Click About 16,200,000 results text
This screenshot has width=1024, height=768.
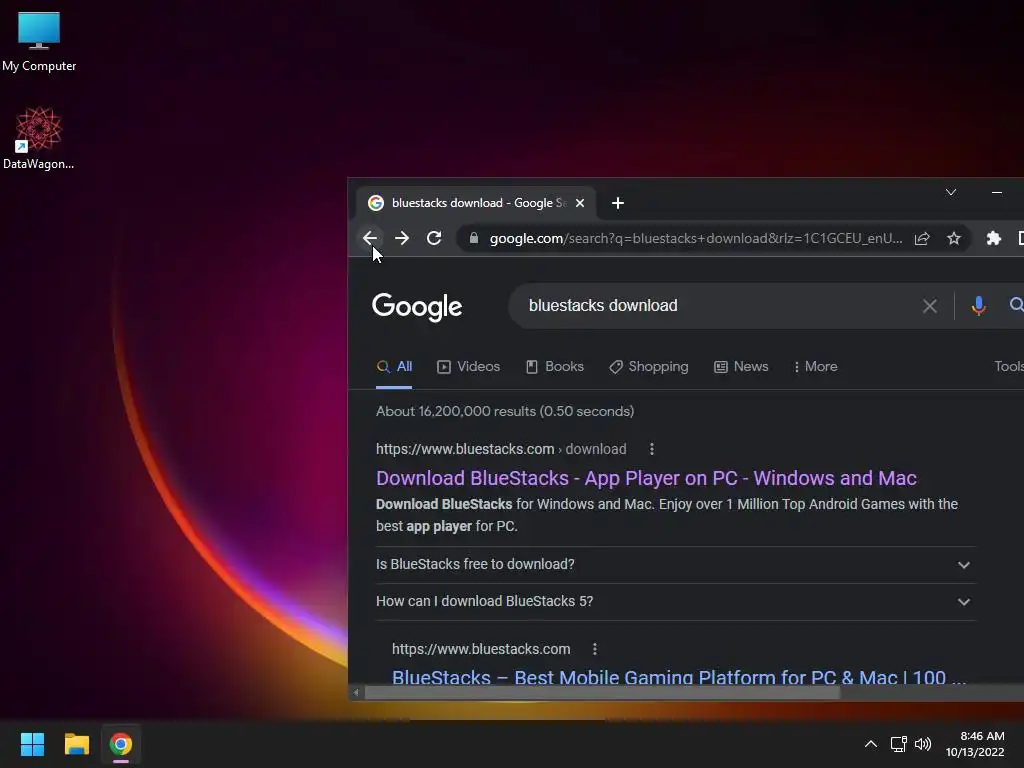pos(505,411)
